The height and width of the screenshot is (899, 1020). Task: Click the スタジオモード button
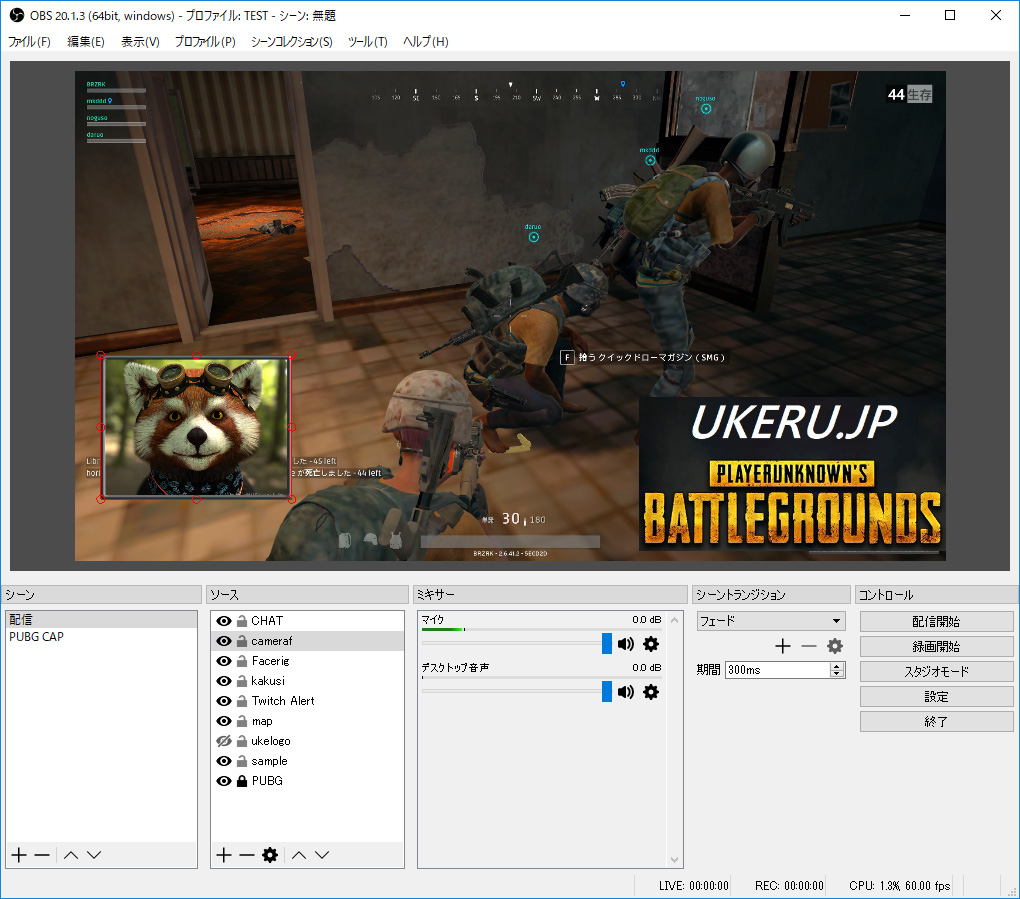936,672
